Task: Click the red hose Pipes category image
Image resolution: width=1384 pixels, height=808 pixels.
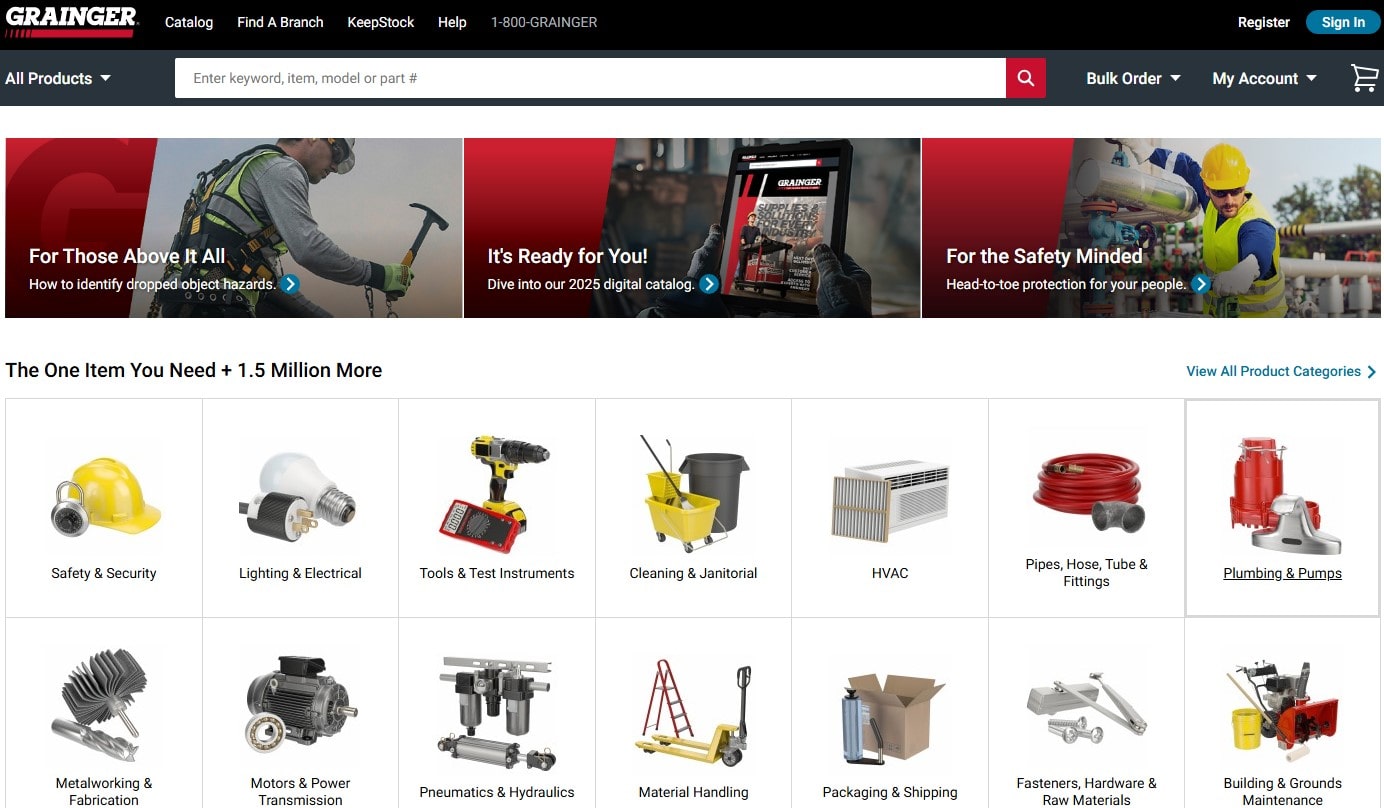Action: [1086, 492]
